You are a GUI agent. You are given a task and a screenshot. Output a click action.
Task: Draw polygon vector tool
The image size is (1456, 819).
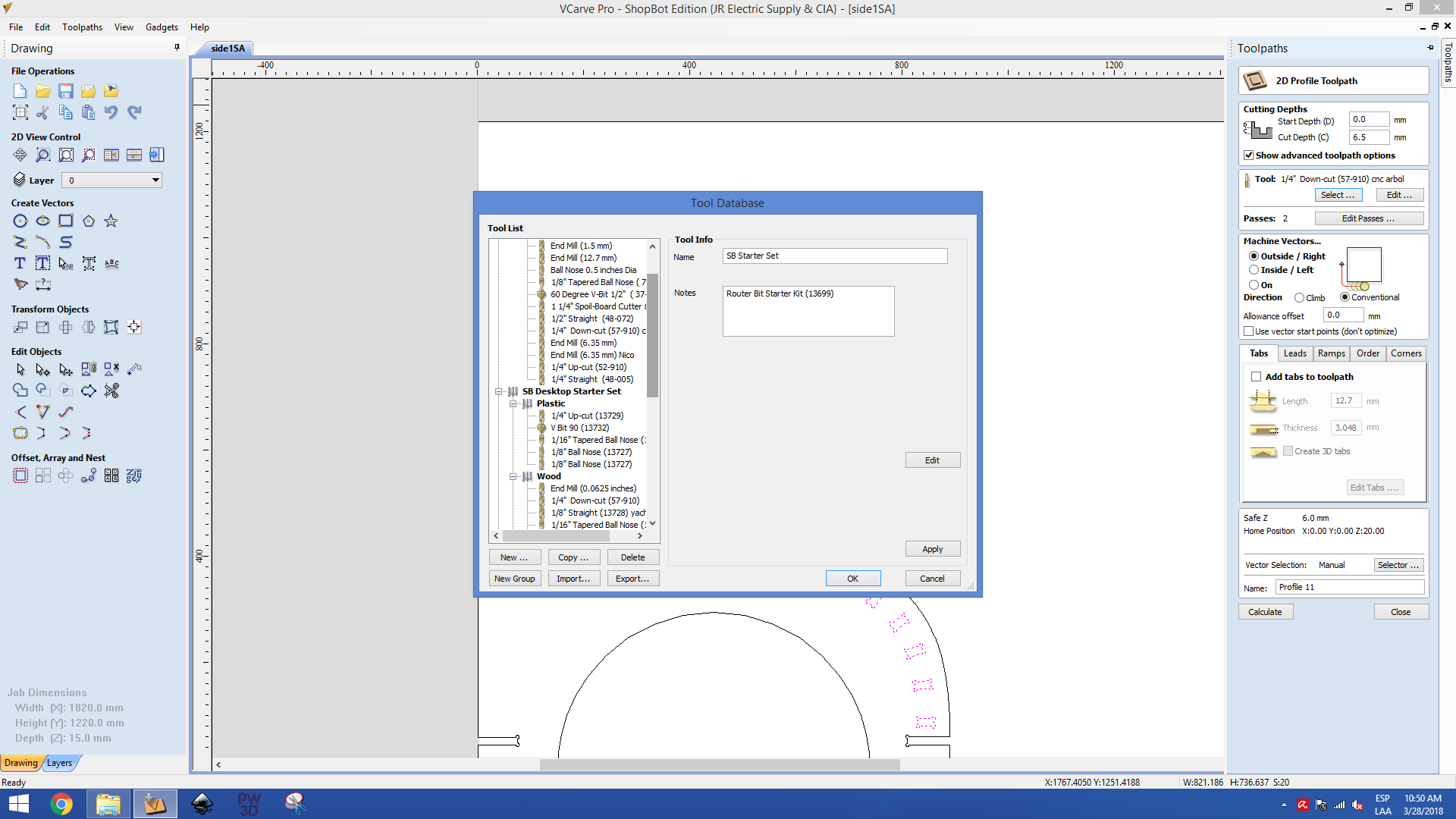[89, 221]
